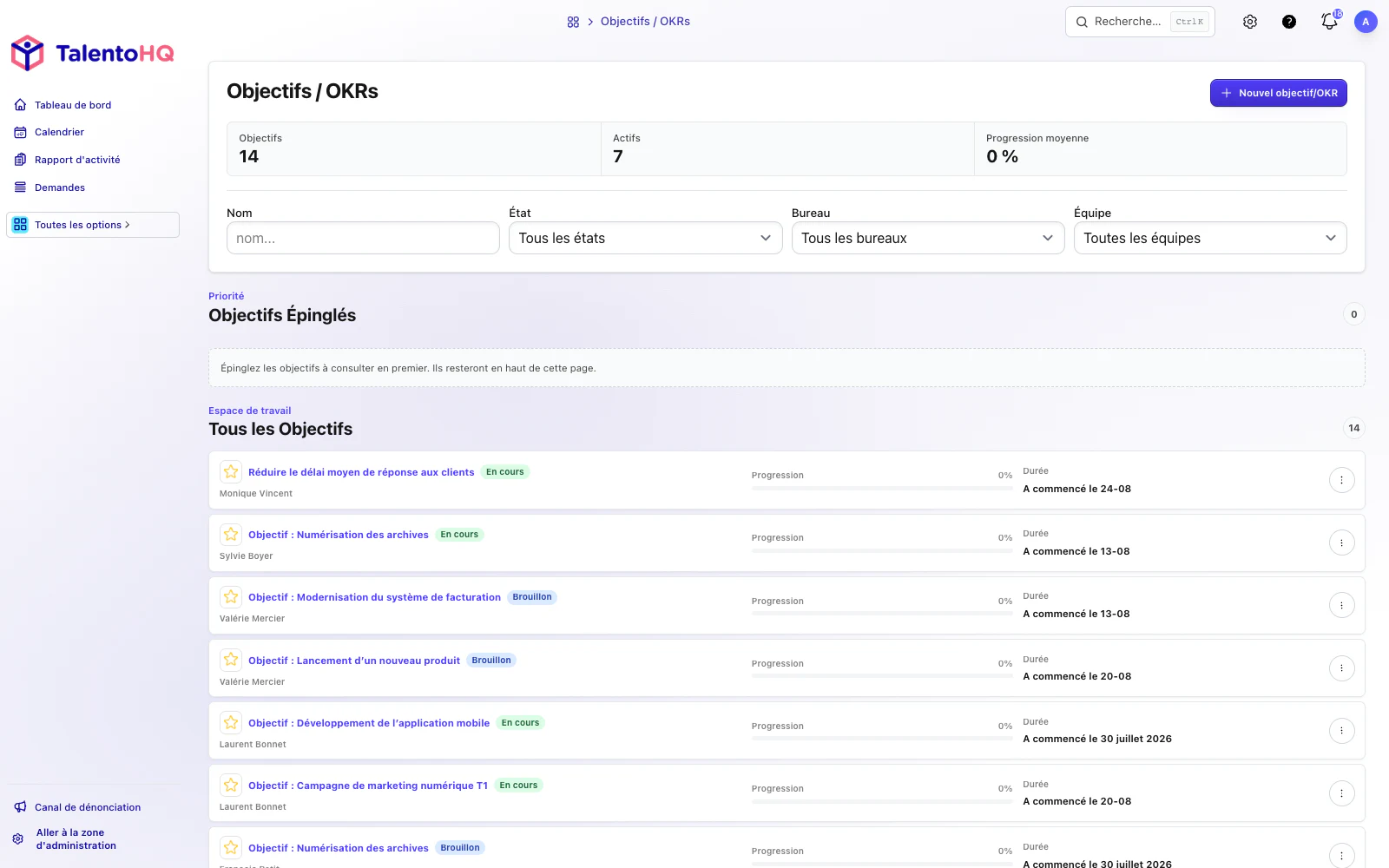Click Tous les Objectifs count badge 14
This screenshot has width=1389, height=868.
(x=1354, y=428)
